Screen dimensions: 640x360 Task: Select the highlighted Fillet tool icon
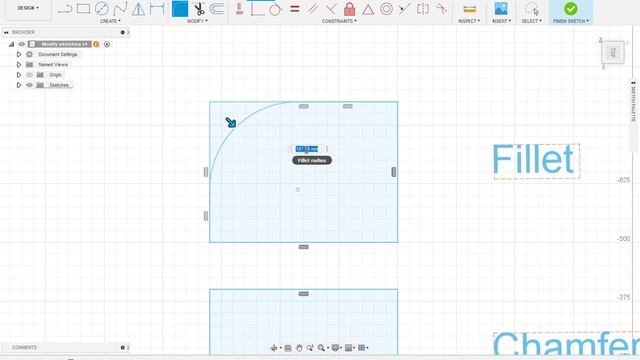[x=180, y=9]
